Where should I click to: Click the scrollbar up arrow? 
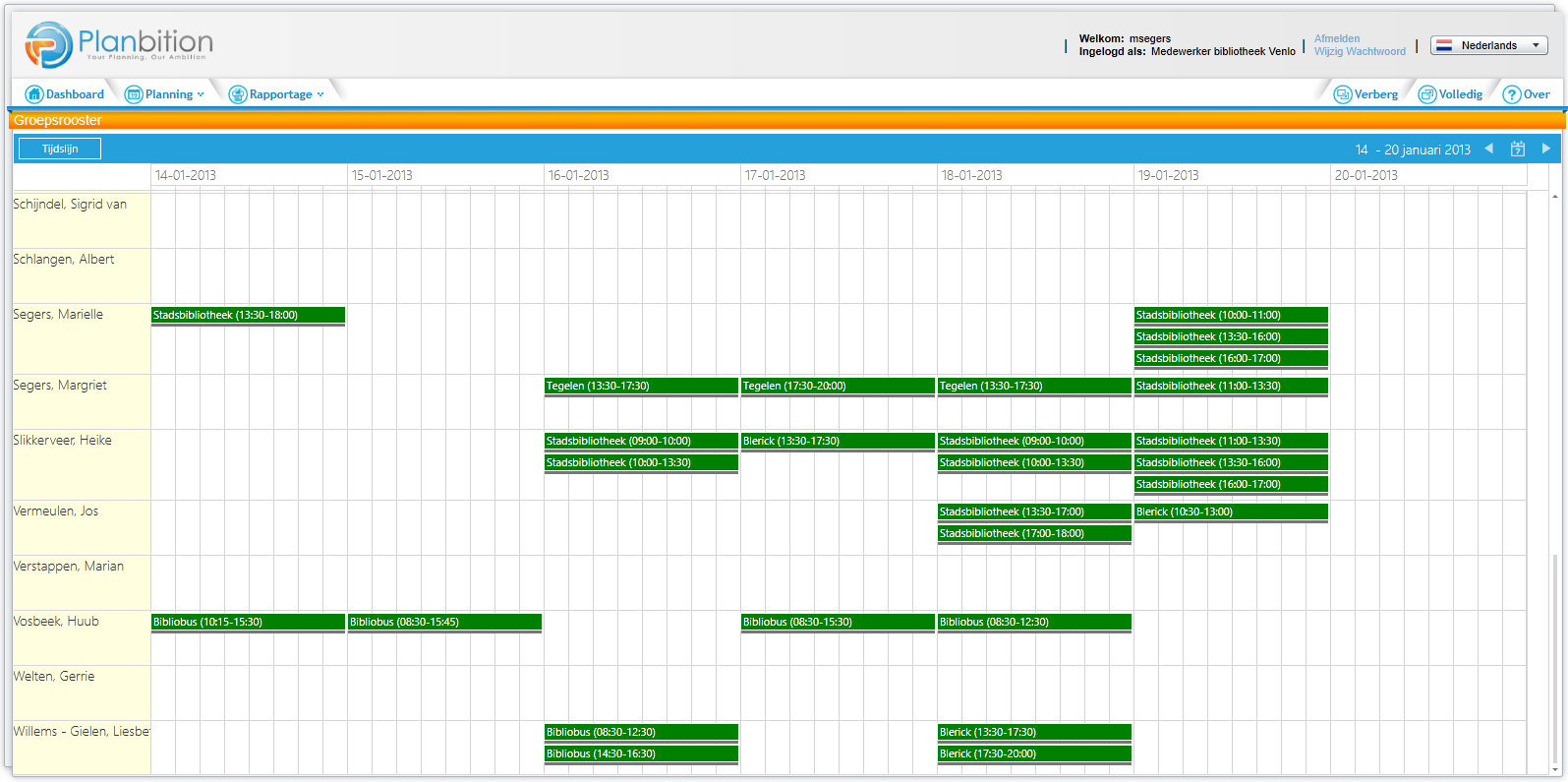tap(1555, 197)
